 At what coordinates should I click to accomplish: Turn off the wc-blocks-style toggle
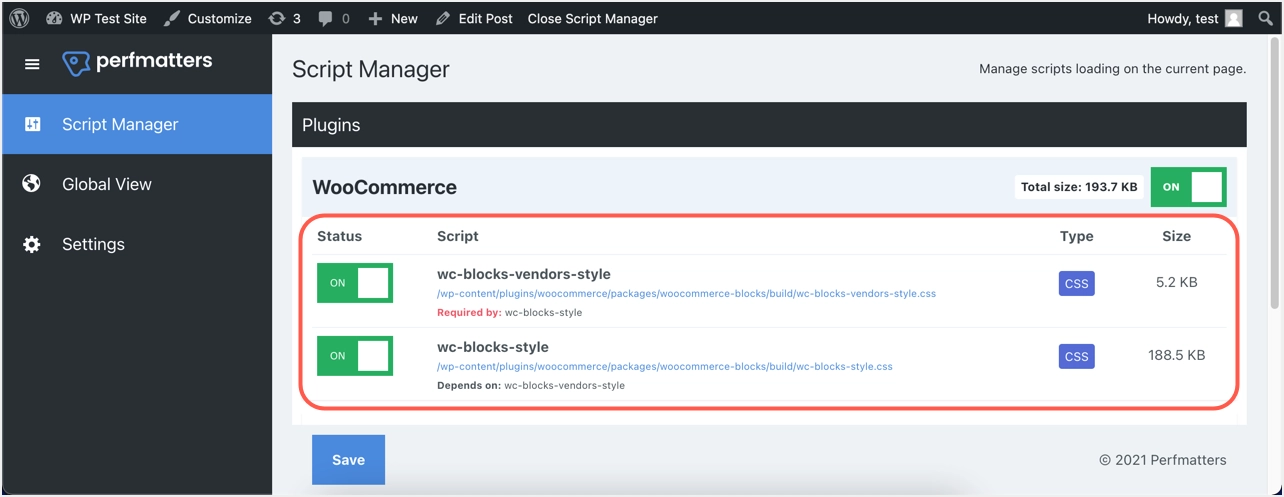click(x=355, y=356)
